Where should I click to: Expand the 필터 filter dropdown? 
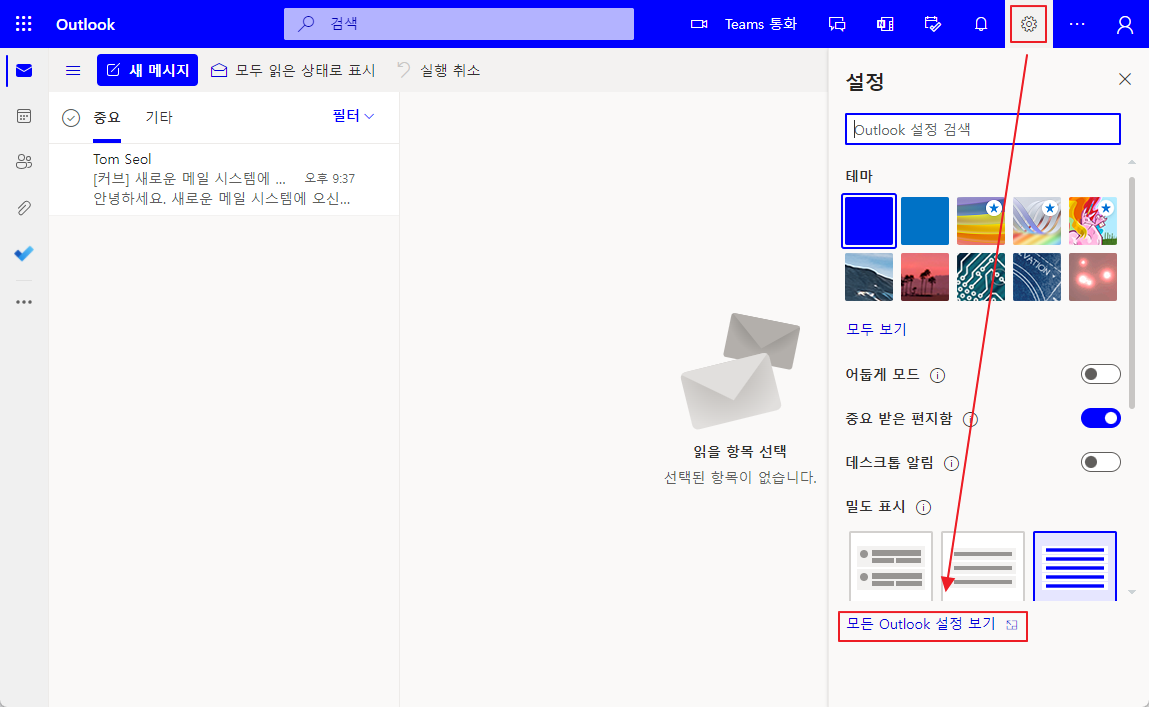click(x=353, y=116)
